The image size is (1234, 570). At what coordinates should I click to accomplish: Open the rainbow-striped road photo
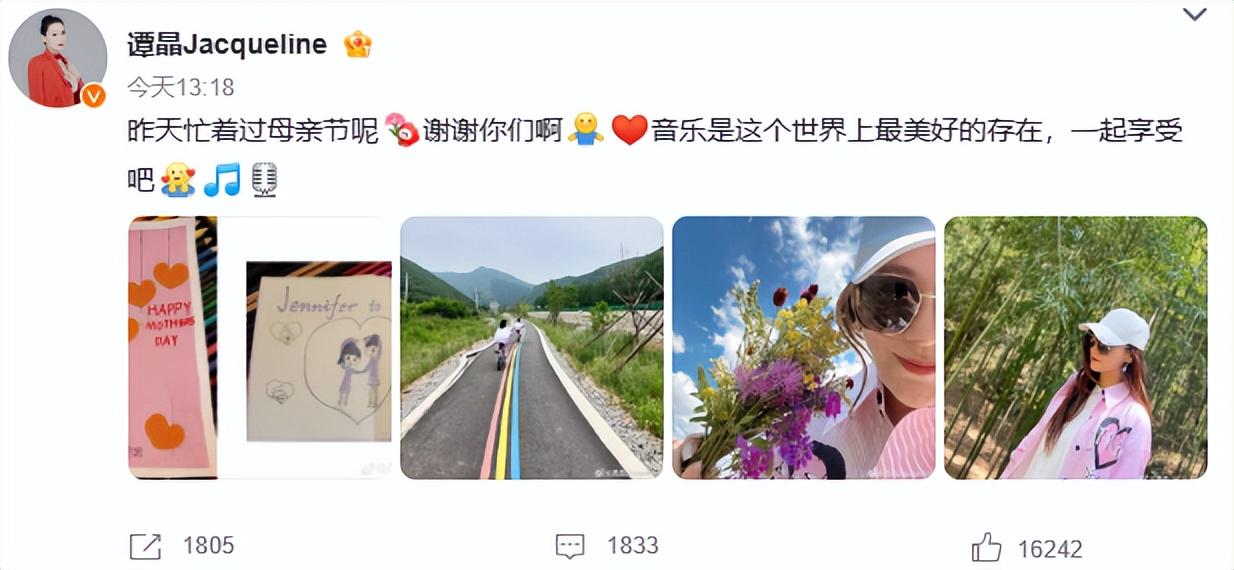pos(532,348)
